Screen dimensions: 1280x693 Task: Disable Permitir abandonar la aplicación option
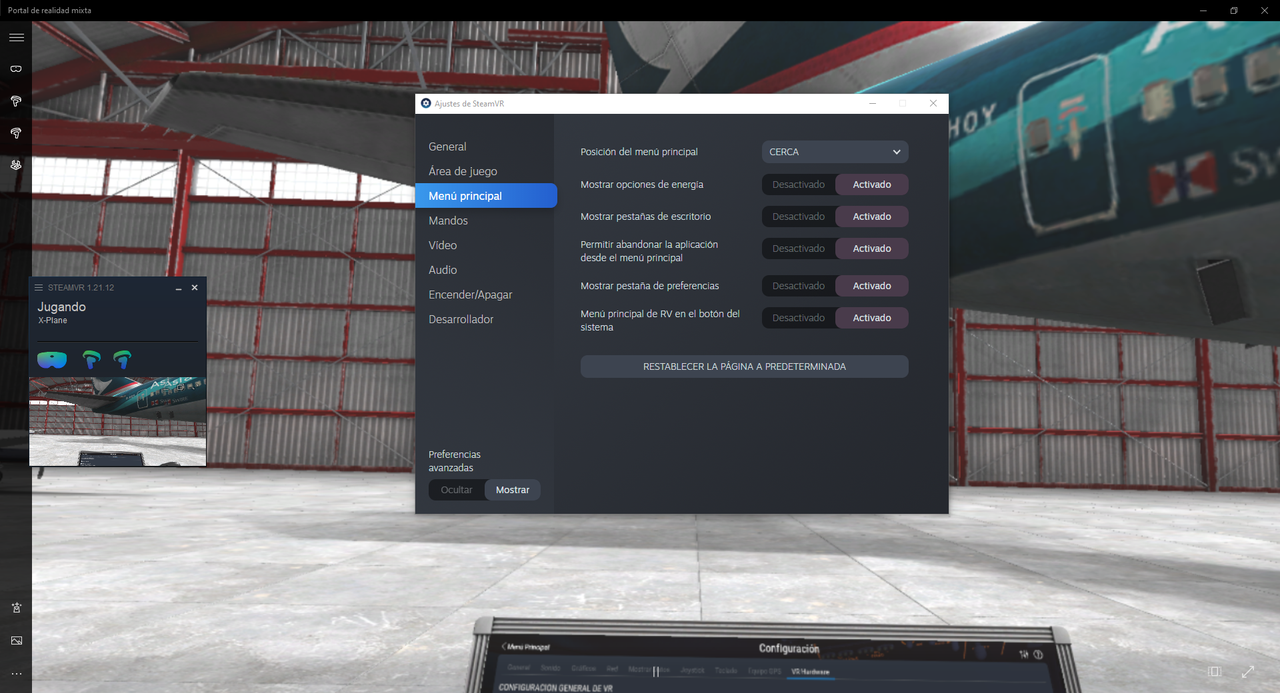(798, 248)
